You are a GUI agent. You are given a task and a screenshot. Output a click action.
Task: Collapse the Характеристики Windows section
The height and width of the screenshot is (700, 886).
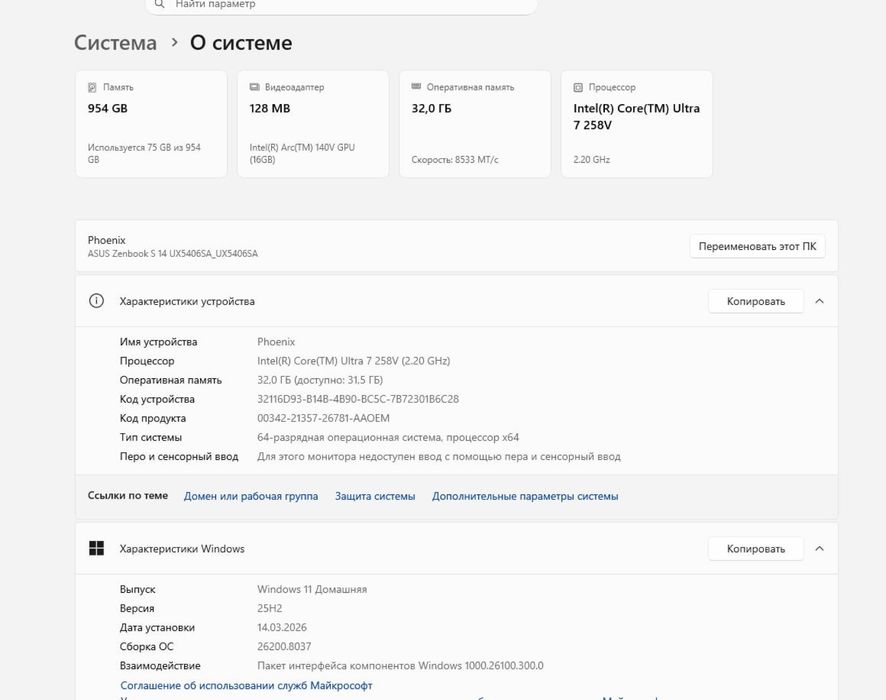point(819,549)
